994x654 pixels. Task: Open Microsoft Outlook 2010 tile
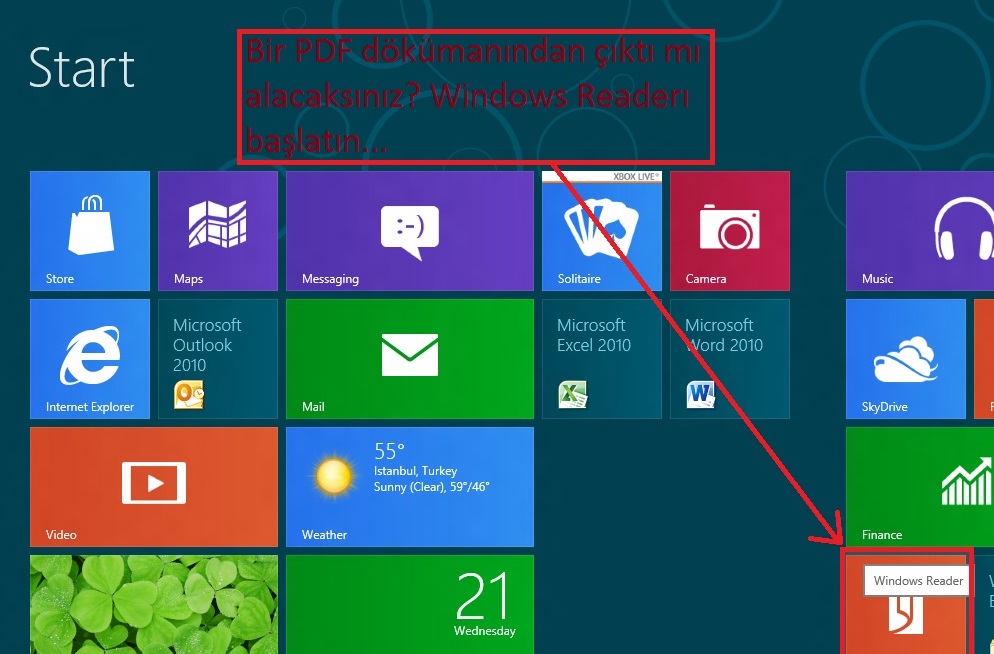[x=218, y=359]
